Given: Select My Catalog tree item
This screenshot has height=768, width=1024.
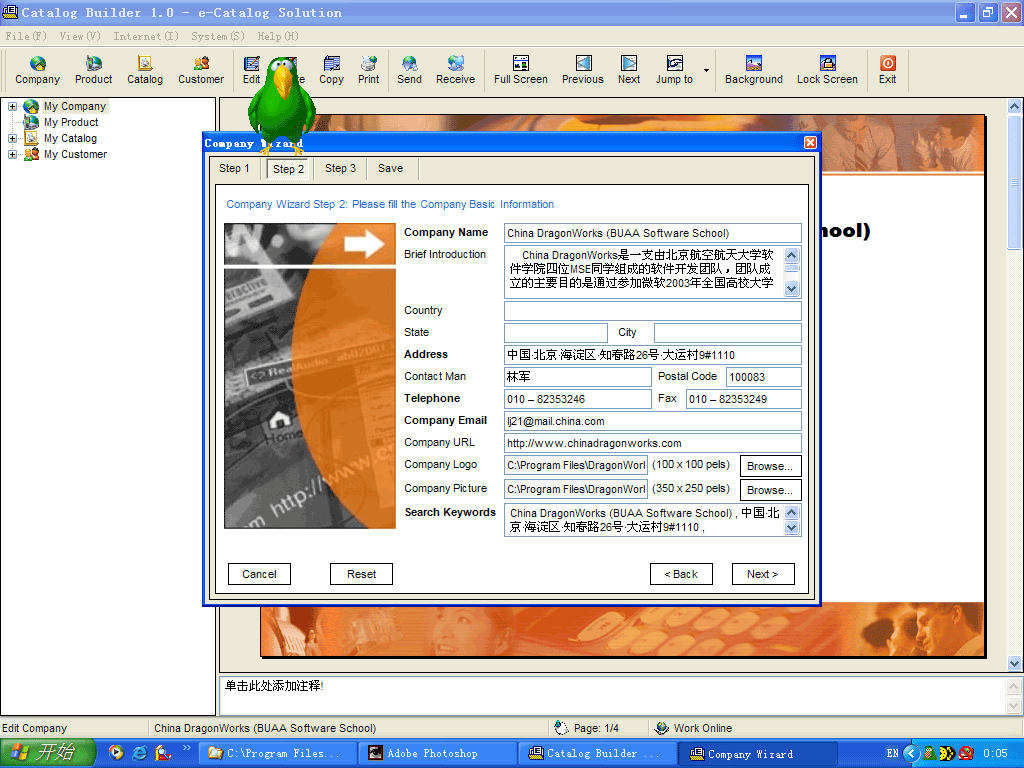Looking at the screenshot, I should pos(70,138).
